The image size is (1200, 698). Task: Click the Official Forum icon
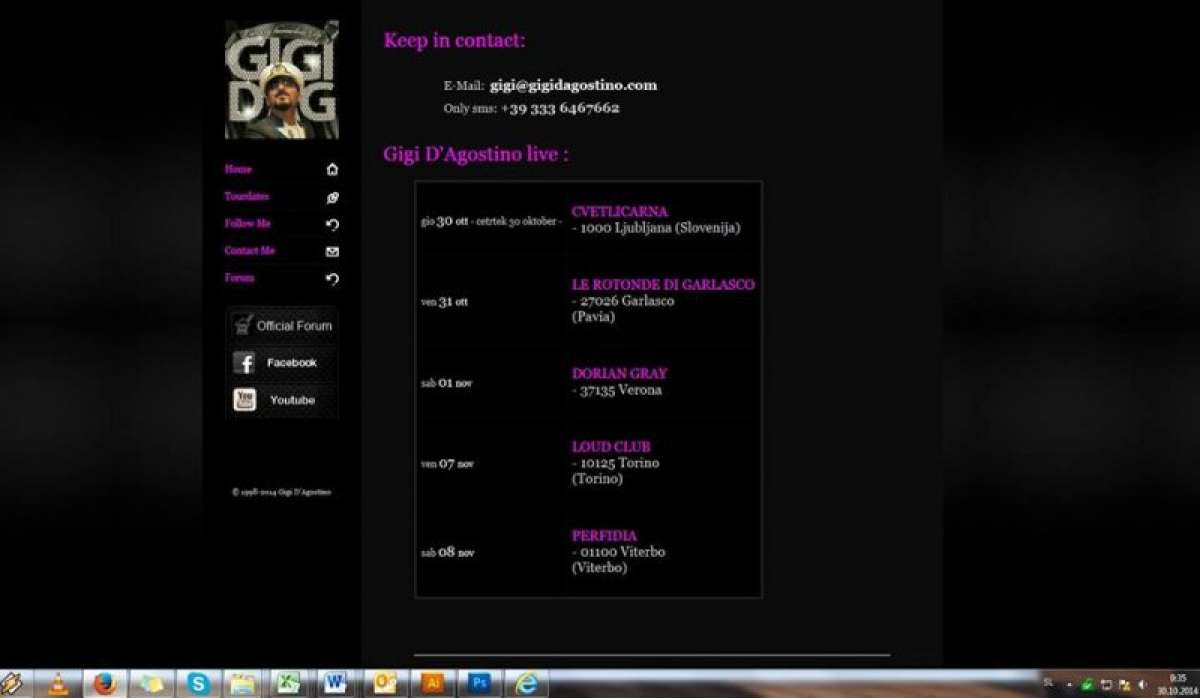tap(242, 325)
